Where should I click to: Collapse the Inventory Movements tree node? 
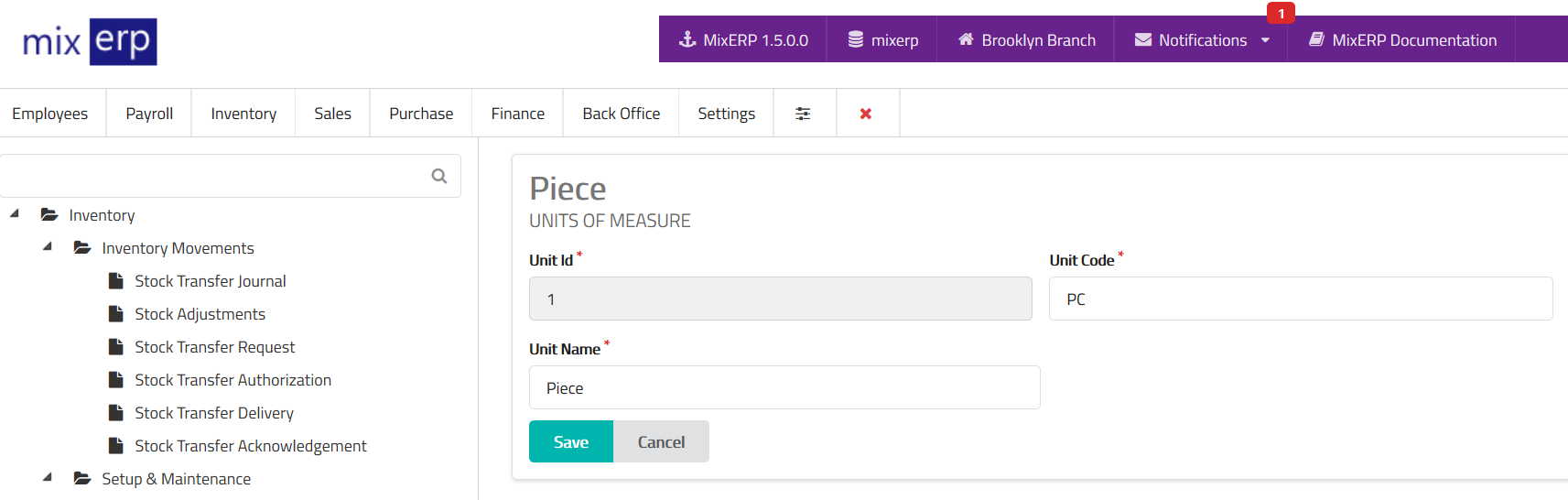(48, 246)
